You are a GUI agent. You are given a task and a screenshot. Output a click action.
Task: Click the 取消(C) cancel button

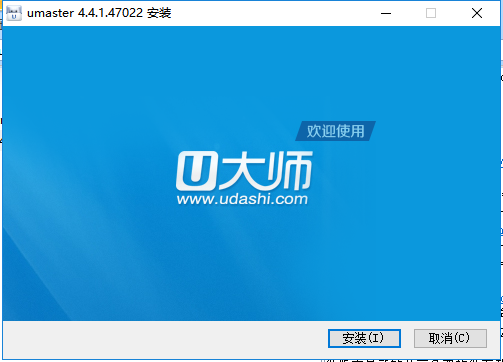click(x=450, y=338)
